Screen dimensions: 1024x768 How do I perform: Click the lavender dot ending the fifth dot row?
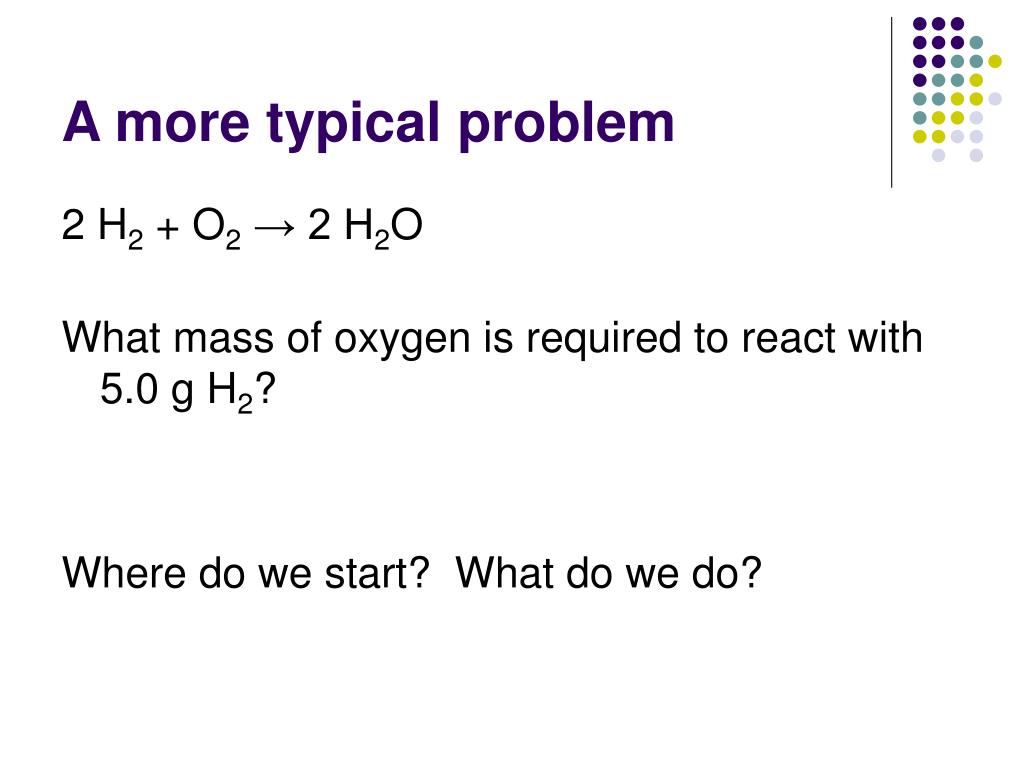click(995, 99)
